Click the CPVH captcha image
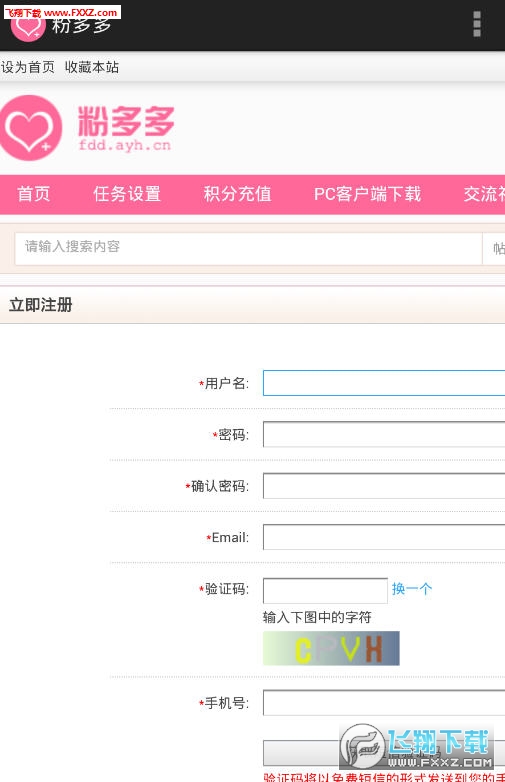Image resolution: width=505 pixels, height=782 pixels. [331, 648]
